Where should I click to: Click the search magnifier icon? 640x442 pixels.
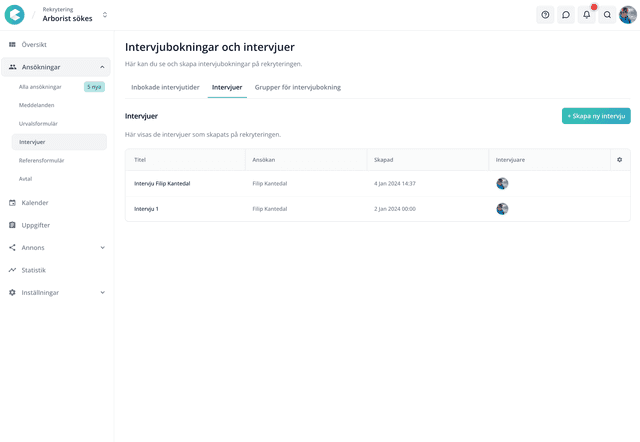[607, 15]
